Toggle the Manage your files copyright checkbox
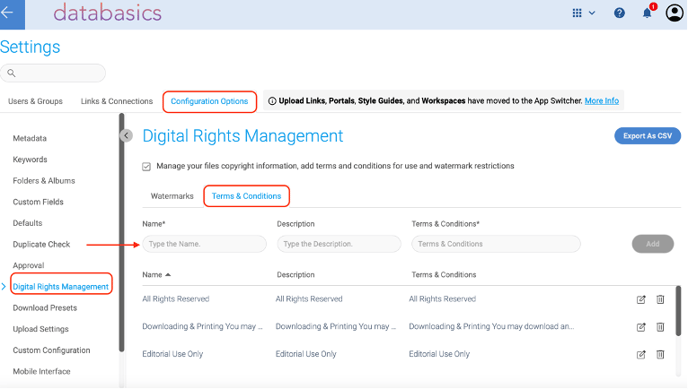The image size is (688, 389). [147, 167]
